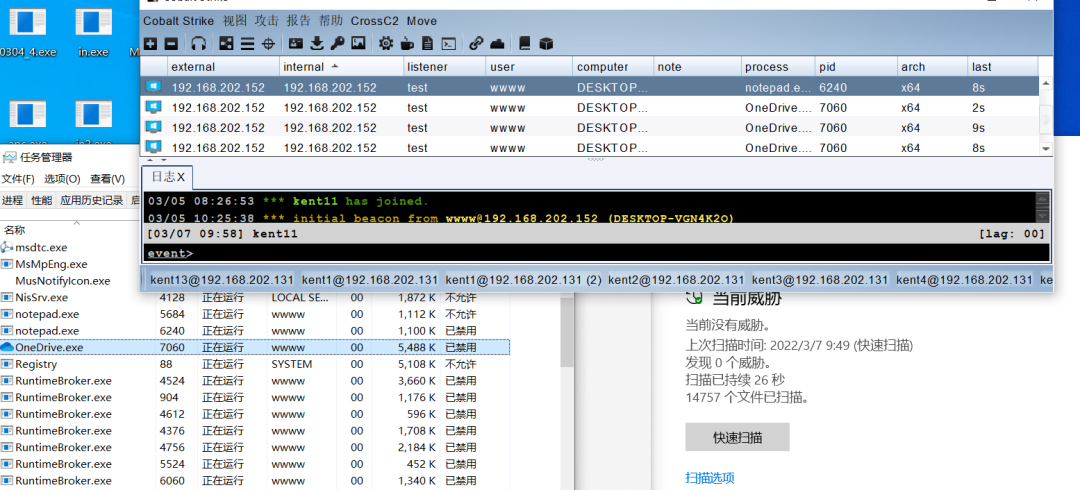
Task: Click the session table scrollbar down arrow
Action: click(x=1046, y=148)
